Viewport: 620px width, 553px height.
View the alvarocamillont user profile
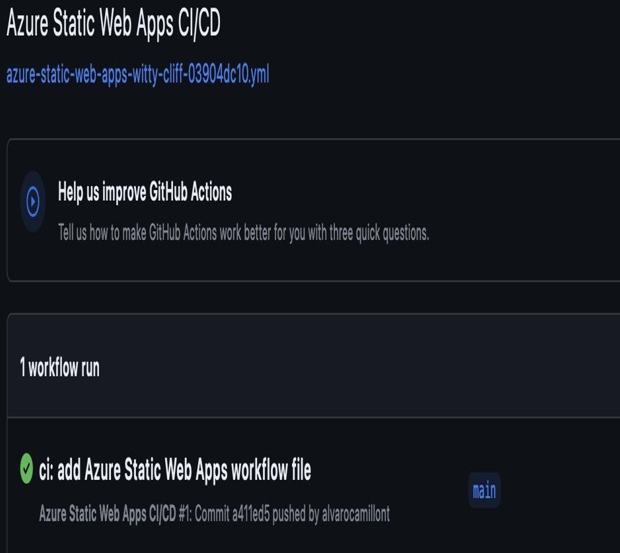click(x=356, y=514)
